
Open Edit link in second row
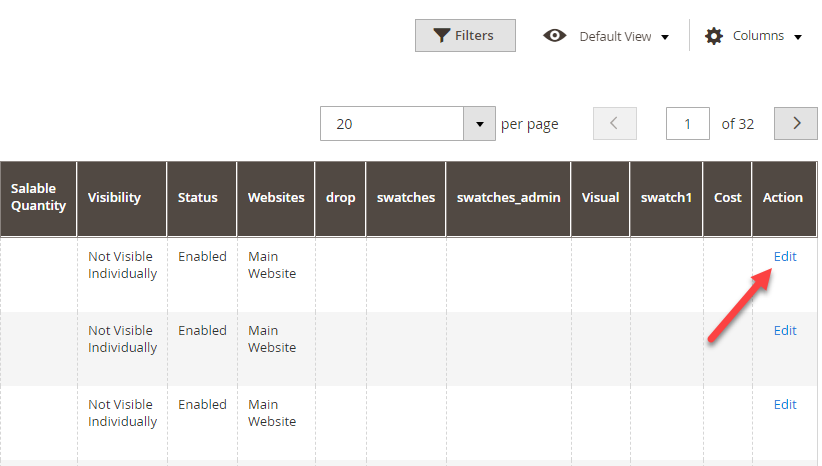pyautogui.click(x=785, y=330)
